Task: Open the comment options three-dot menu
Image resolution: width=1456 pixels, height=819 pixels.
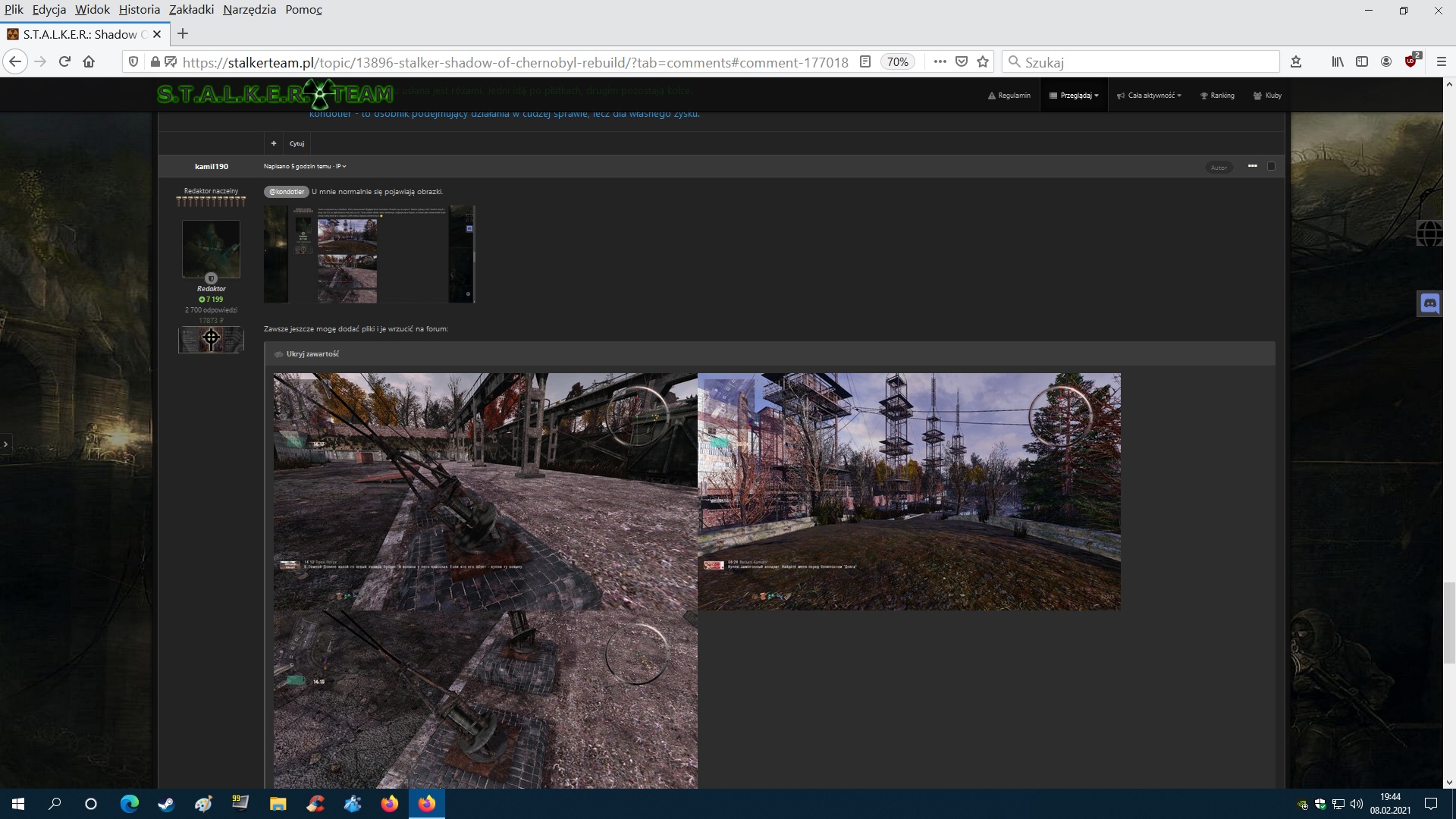Action: tap(1252, 166)
